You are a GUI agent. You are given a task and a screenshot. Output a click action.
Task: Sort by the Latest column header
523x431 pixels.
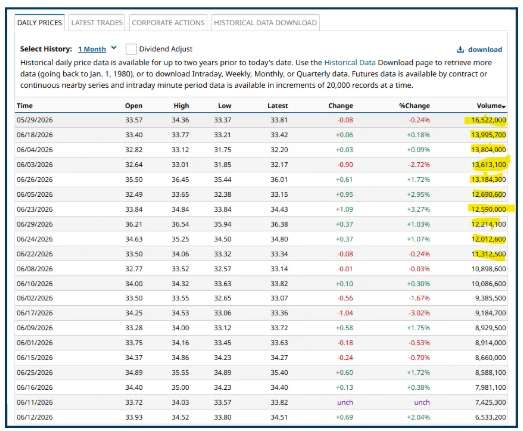[x=278, y=105]
